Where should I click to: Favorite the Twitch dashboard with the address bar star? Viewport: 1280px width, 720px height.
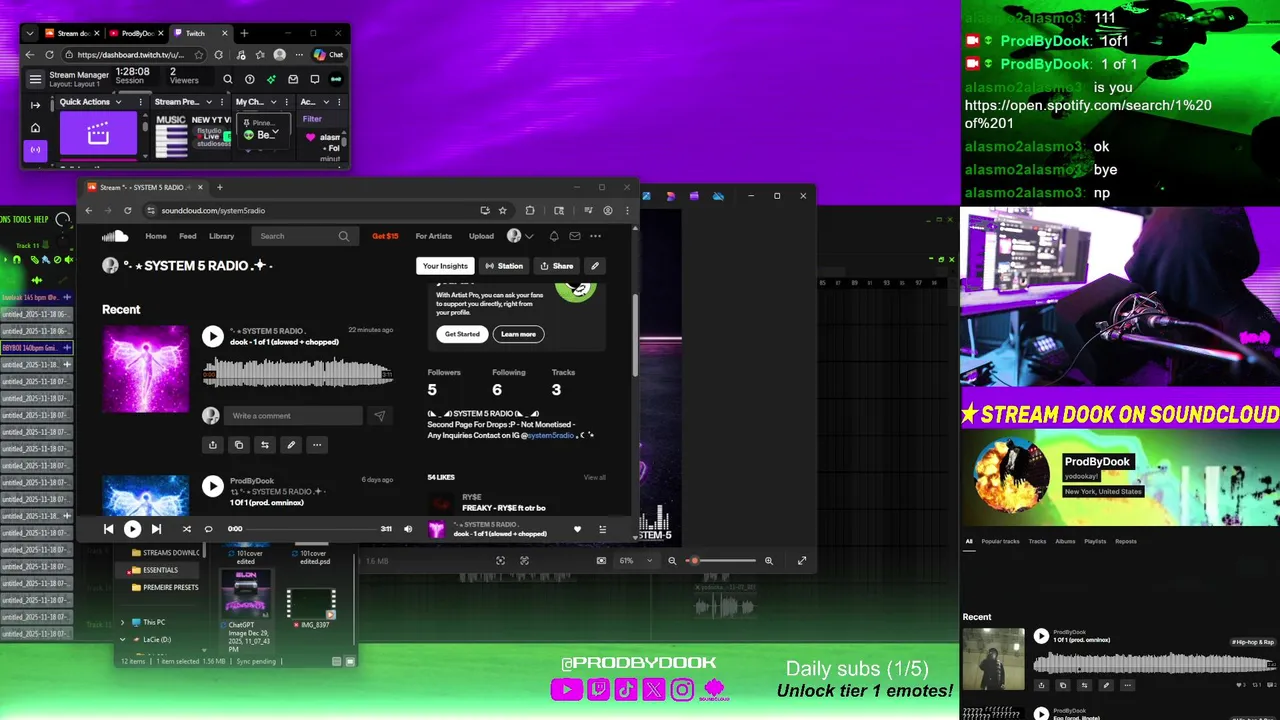[x=199, y=55]
